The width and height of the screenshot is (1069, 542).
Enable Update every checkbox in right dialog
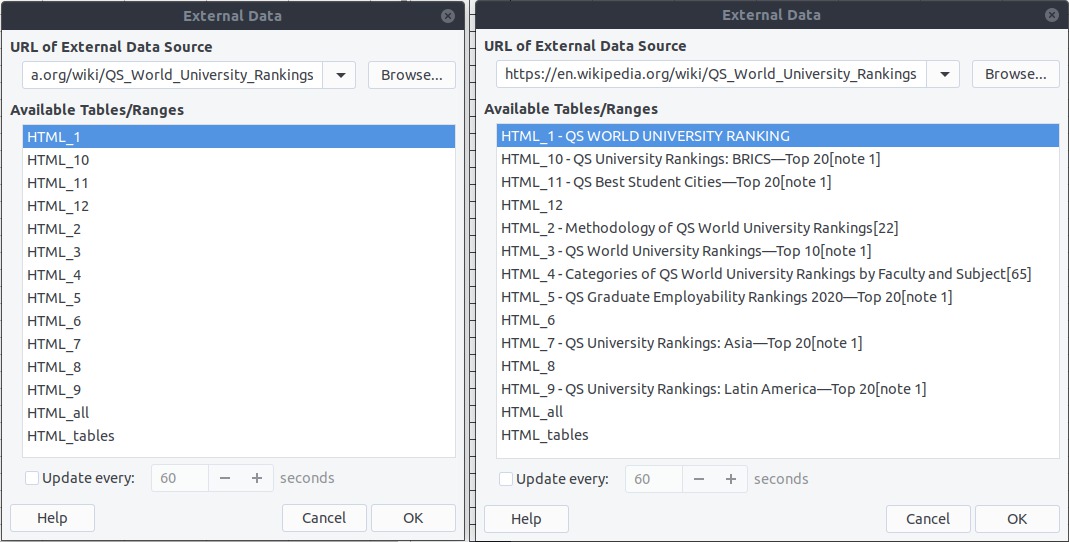point(505,479)
